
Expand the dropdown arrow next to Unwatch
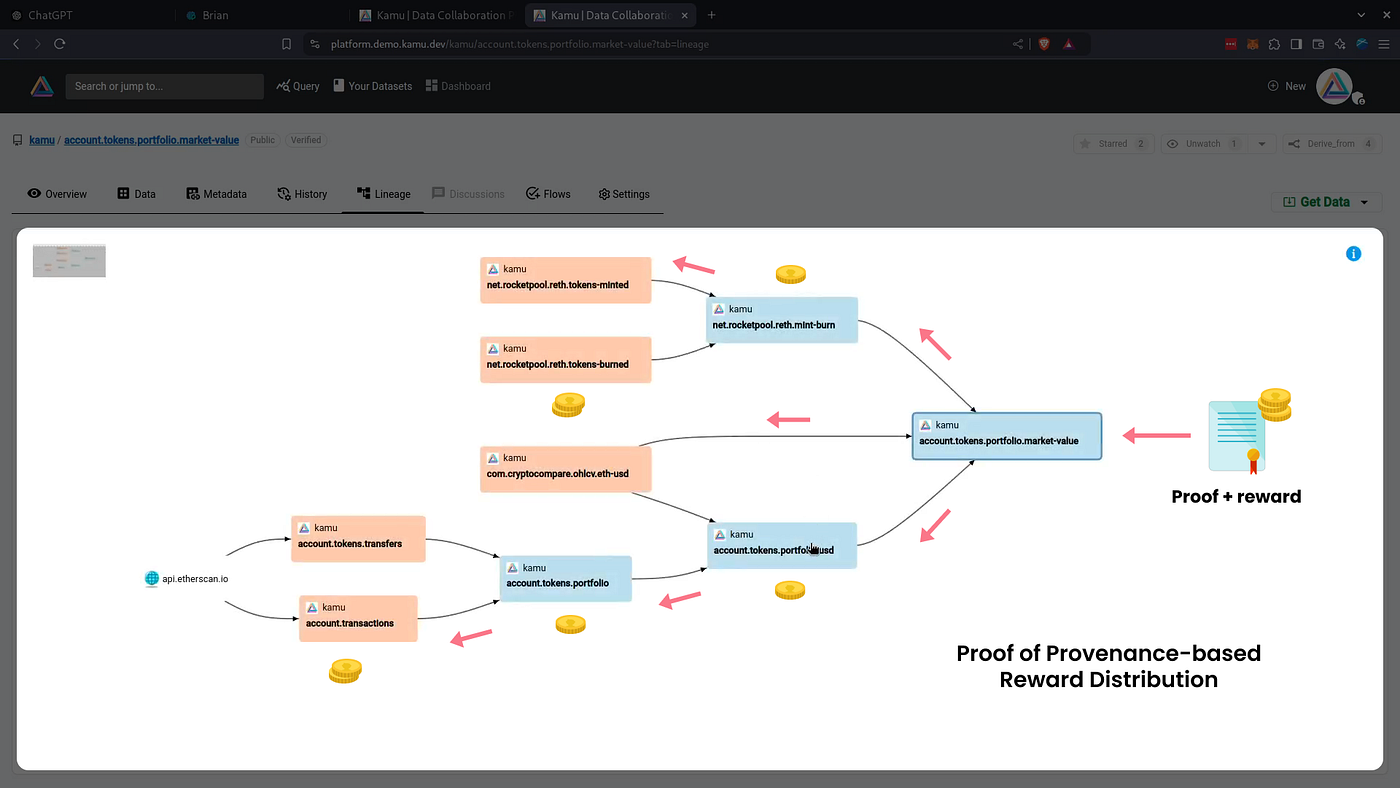click(x=1260, y=143)
